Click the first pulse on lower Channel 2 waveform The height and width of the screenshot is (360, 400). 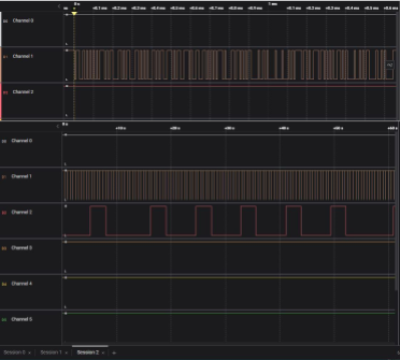point(98,221)
